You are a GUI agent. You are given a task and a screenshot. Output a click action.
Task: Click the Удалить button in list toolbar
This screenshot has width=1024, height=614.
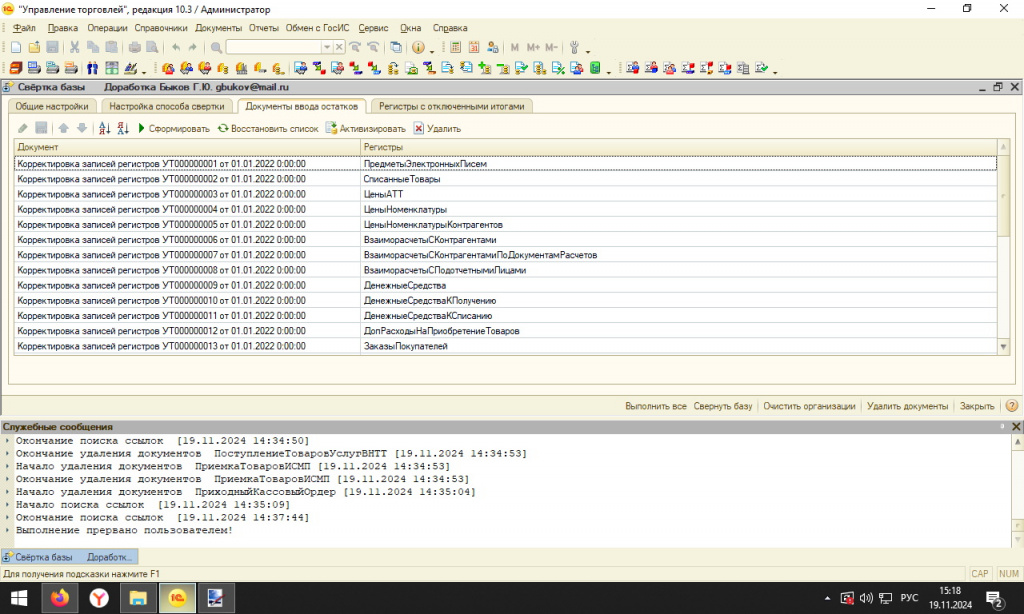[437, 129]
